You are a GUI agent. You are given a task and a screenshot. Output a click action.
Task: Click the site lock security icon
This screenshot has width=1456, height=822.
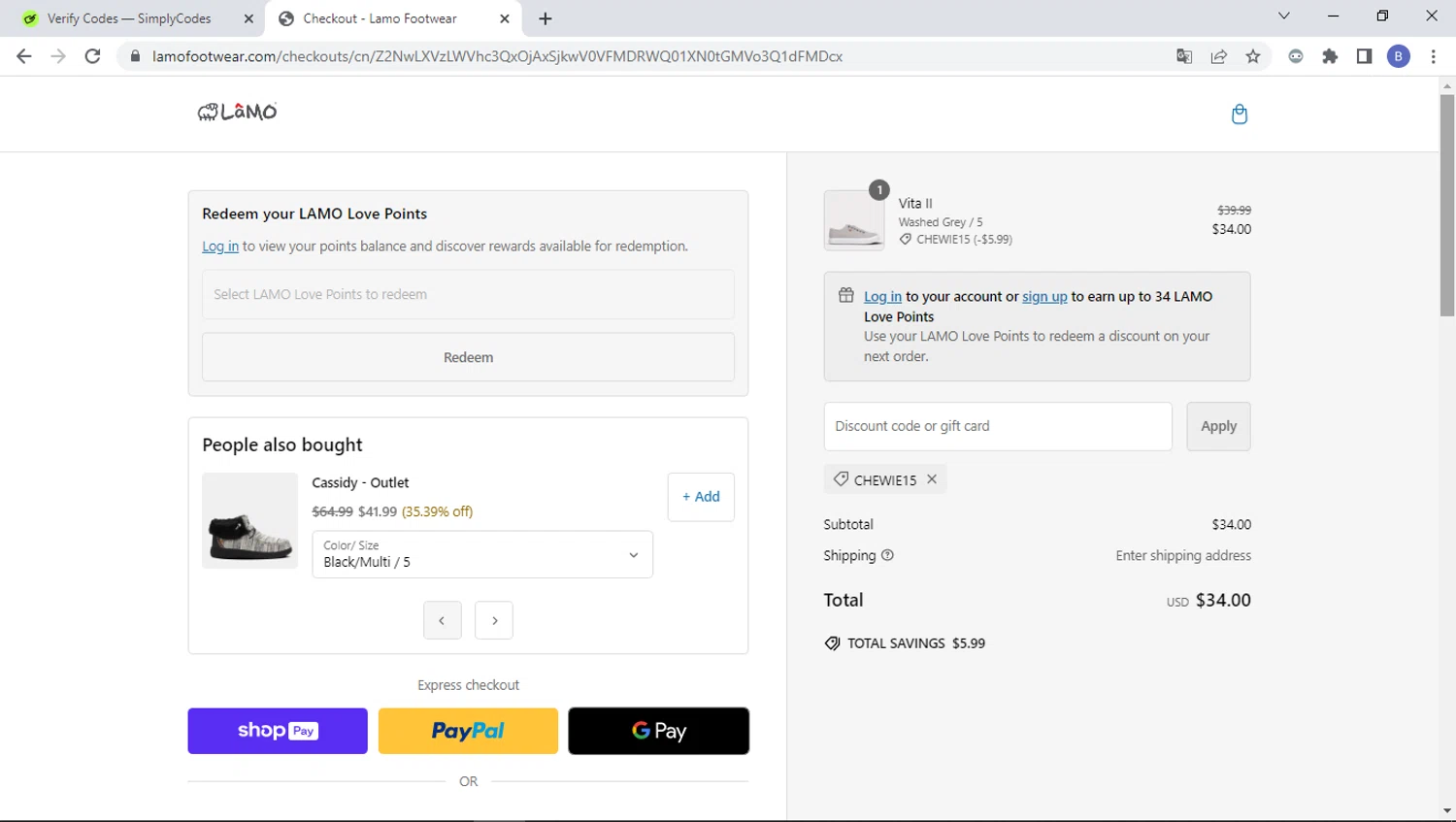tap(135, 56)
